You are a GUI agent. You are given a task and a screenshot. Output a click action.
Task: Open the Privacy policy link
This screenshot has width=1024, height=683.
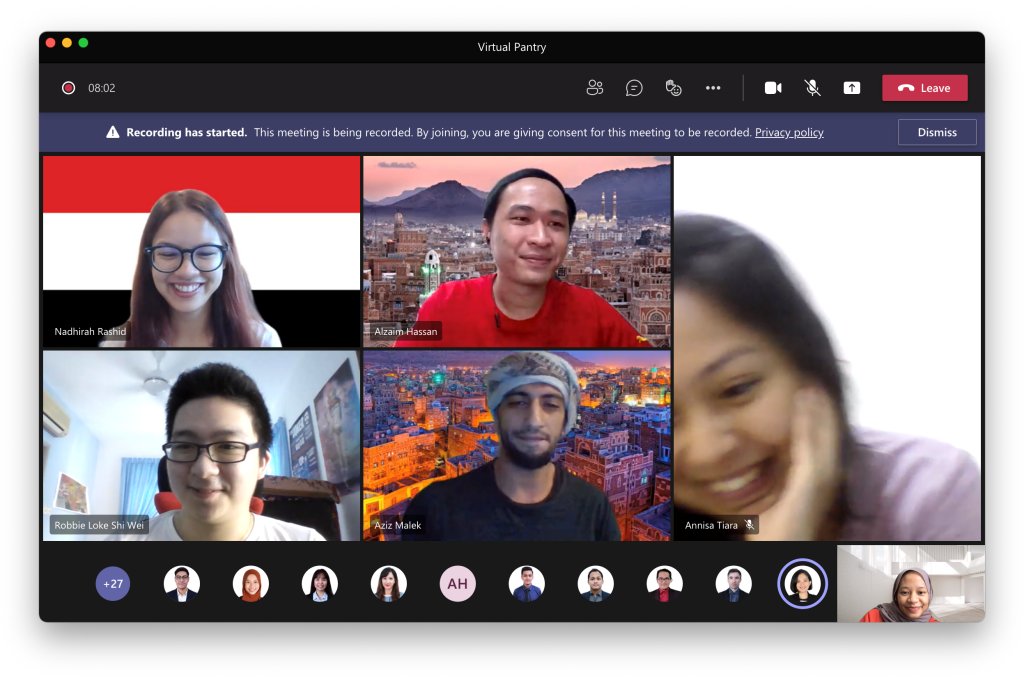(789, 132)
